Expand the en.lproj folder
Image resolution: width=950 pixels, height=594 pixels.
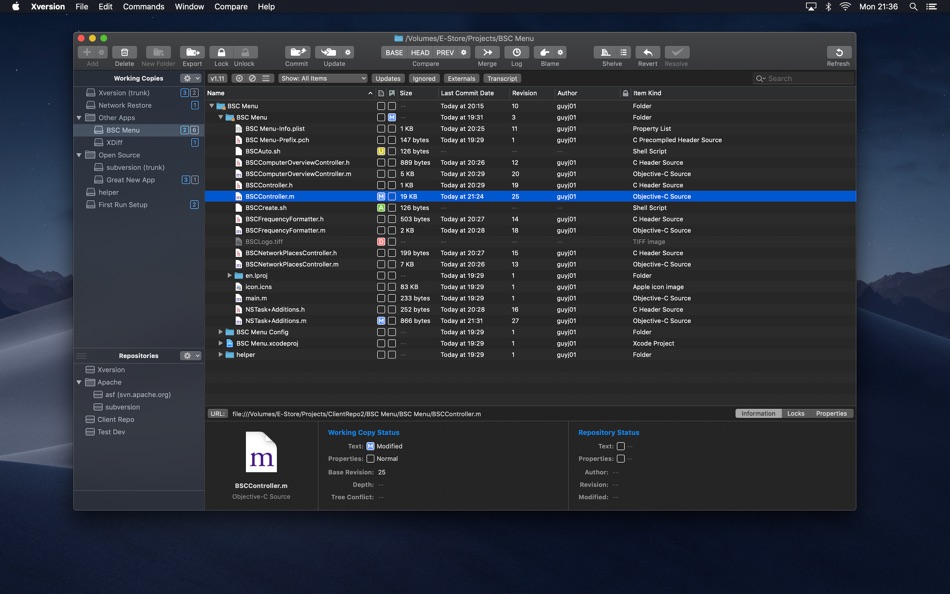coord(230,276)
